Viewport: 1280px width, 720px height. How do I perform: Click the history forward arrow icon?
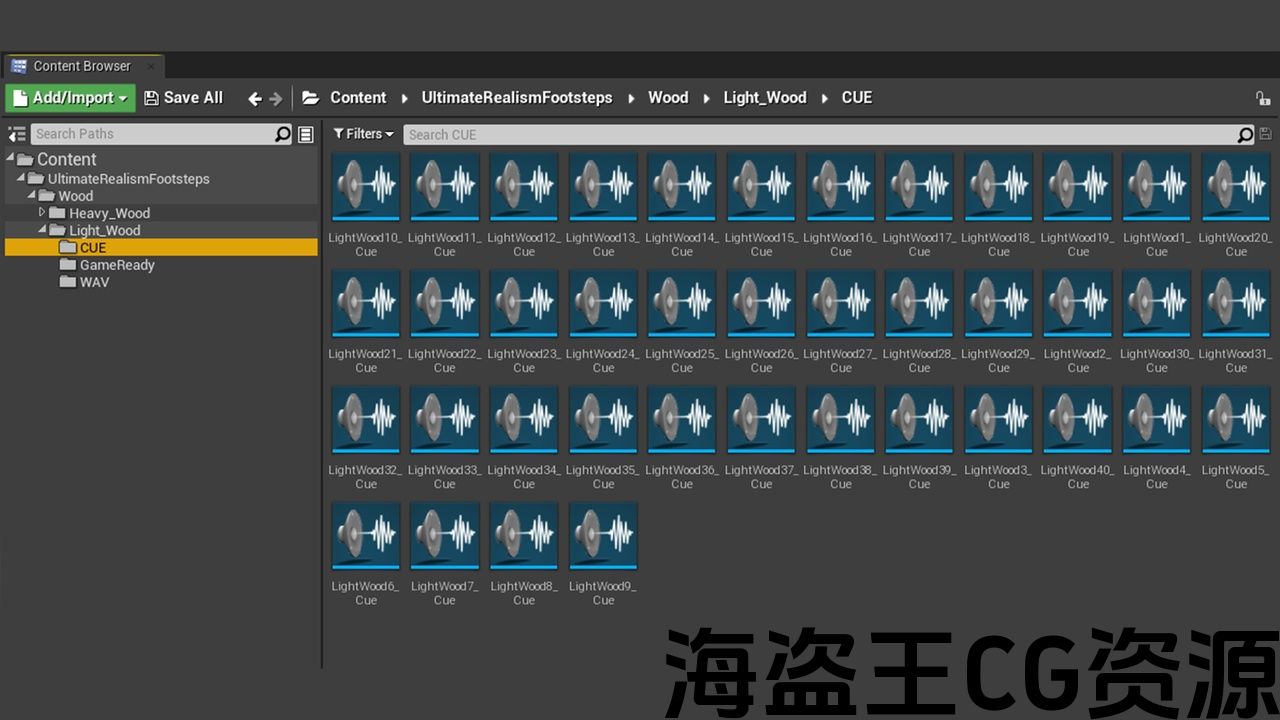pyautogui.click(x=276, y=98)
